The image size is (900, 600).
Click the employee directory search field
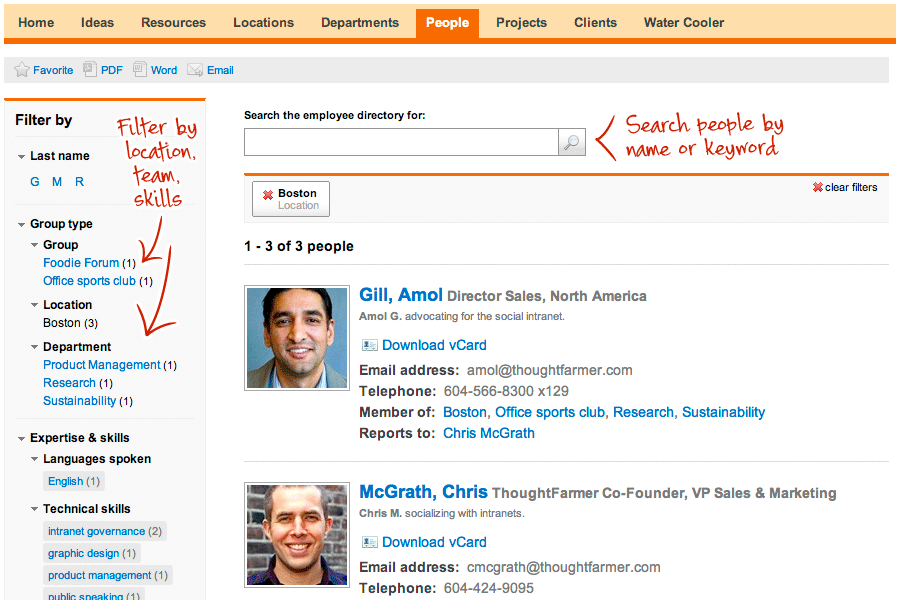(x=400, y=142)
